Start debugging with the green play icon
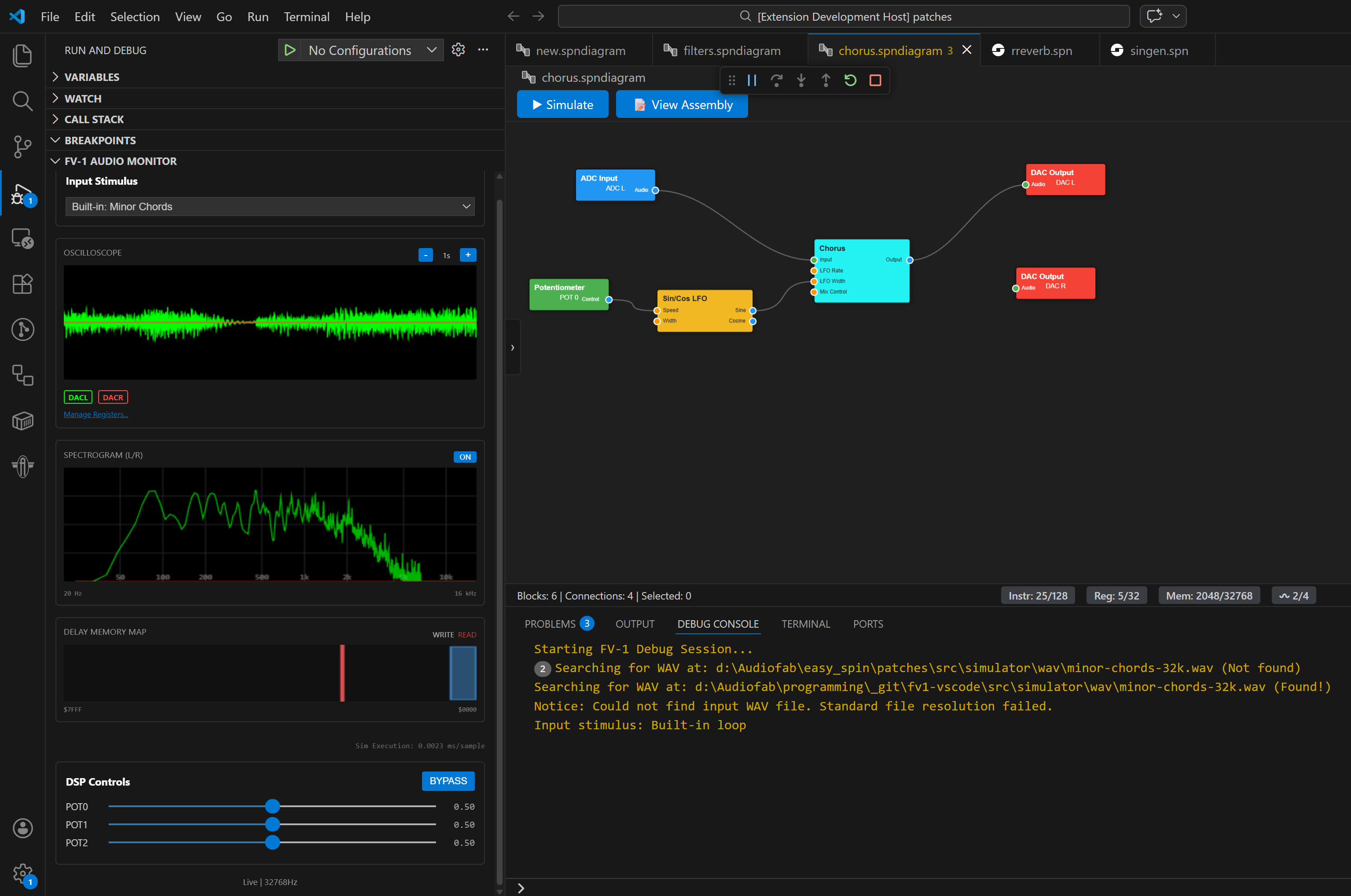Screen dimensions: 1351x896 click(x=290, y=50)
